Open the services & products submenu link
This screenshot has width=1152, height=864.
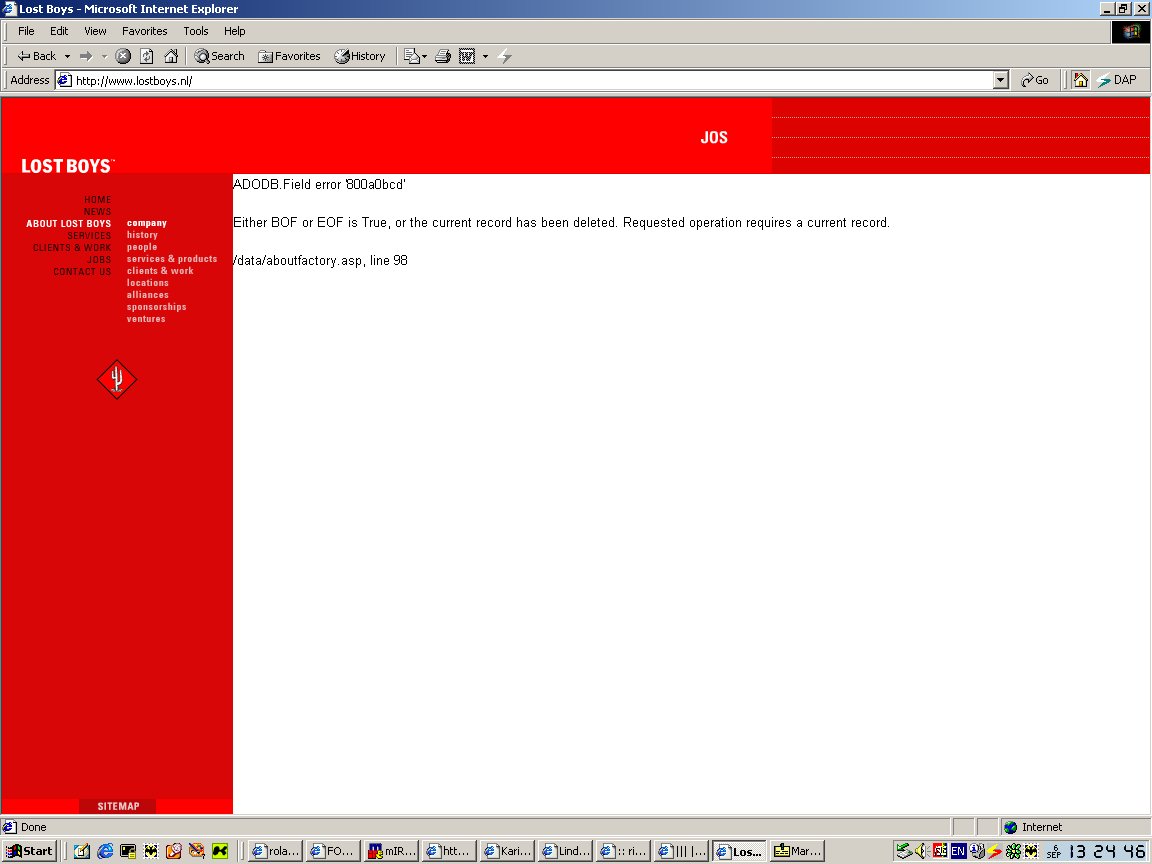click(x=172, y=259)
